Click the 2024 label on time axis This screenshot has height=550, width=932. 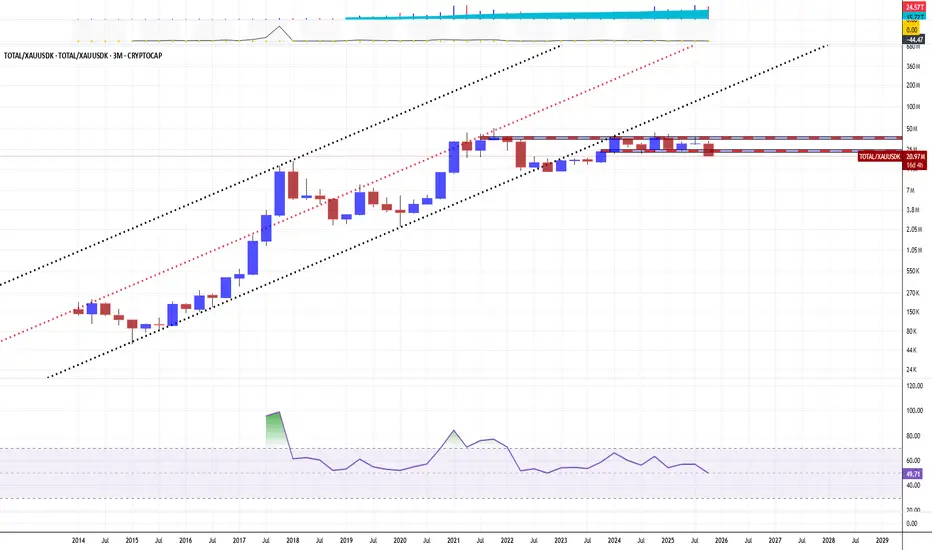pyautogui.click(x=614, y=541)
